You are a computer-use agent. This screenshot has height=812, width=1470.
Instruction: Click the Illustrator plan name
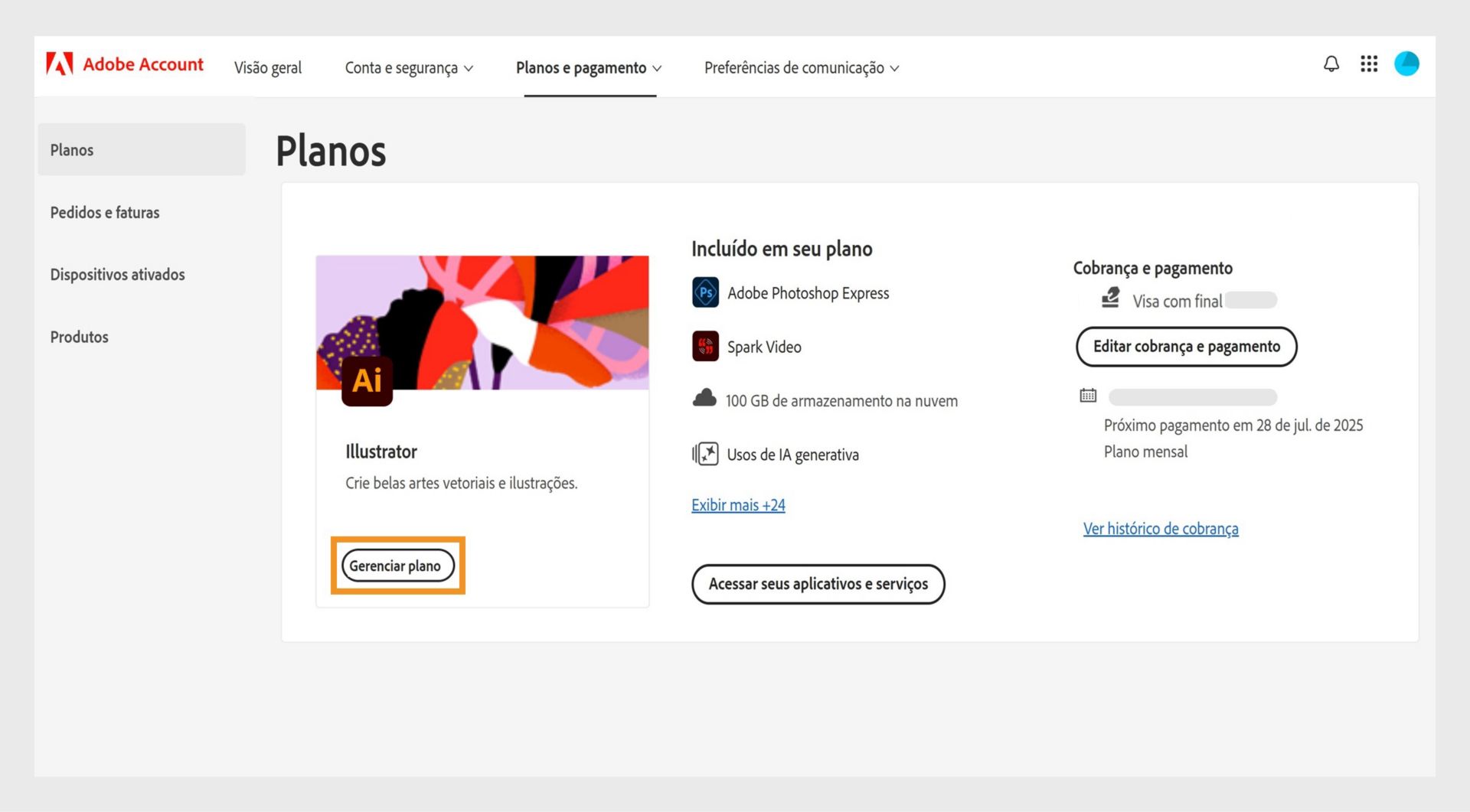381,452
